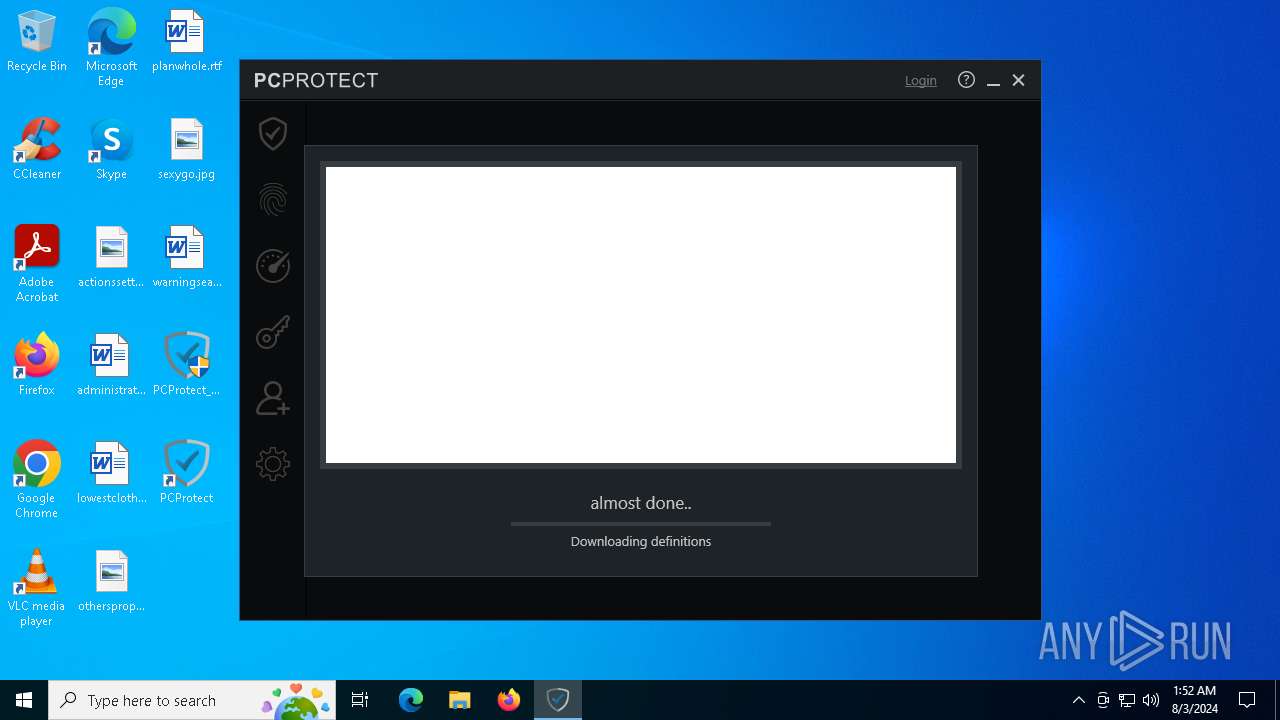Open the shield protection section in PCProtect sidebar
This screenshot has width=1280, height=720.
[x=273, y=133]
